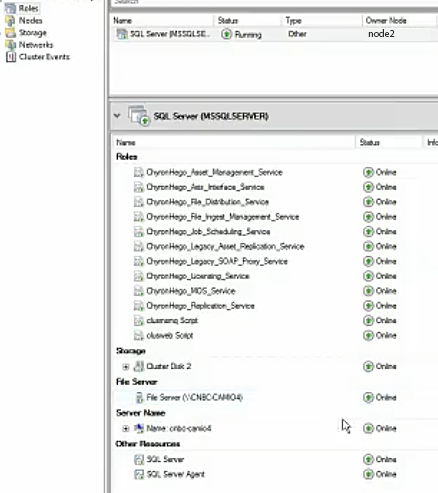Viewport: 438px width, 493px height.
Task: Select File Server (\\CNBC-CAMIO4) resource
Action: tap(194, 397)
